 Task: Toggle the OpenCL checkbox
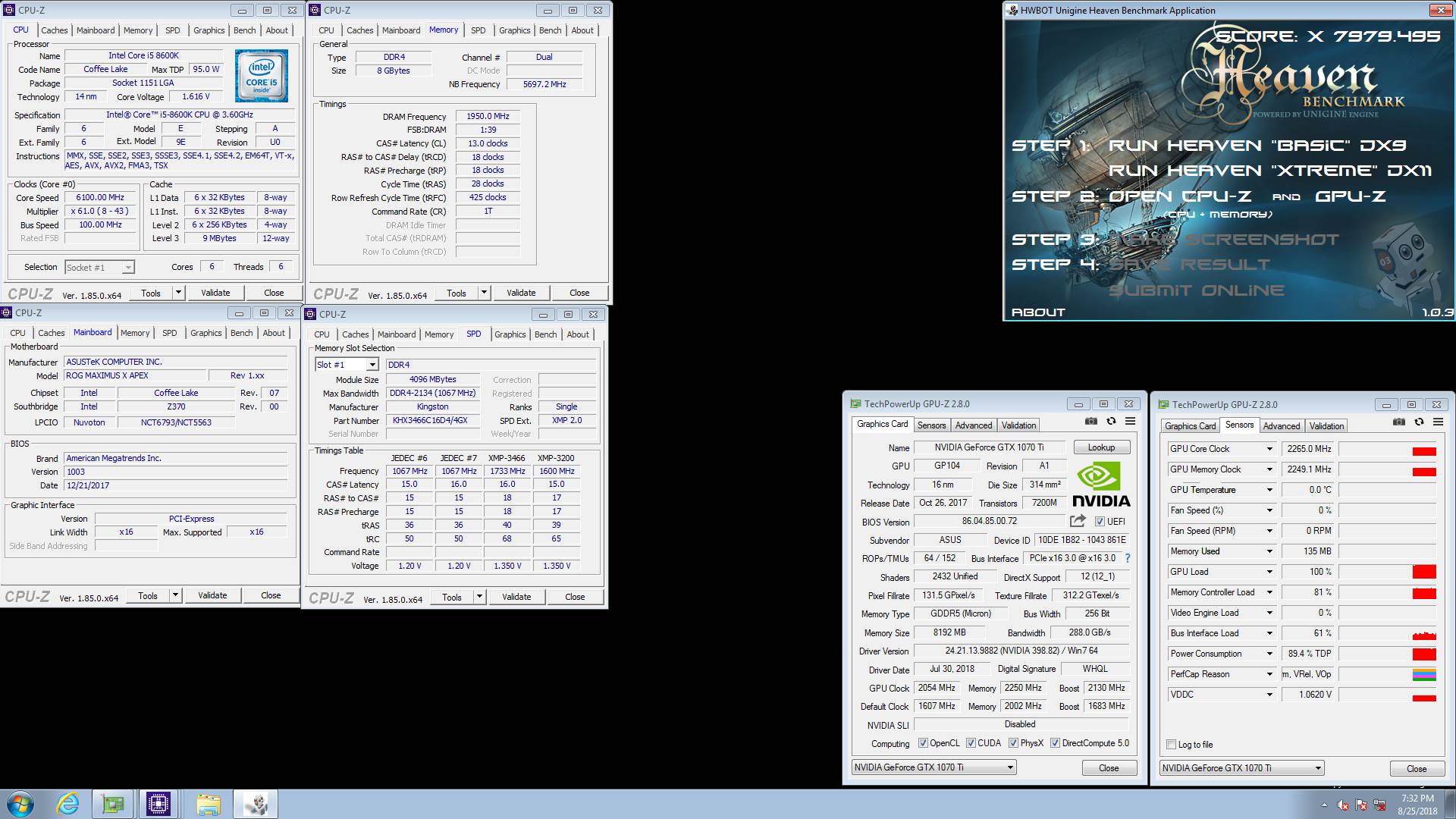click(x=923, y=743)
